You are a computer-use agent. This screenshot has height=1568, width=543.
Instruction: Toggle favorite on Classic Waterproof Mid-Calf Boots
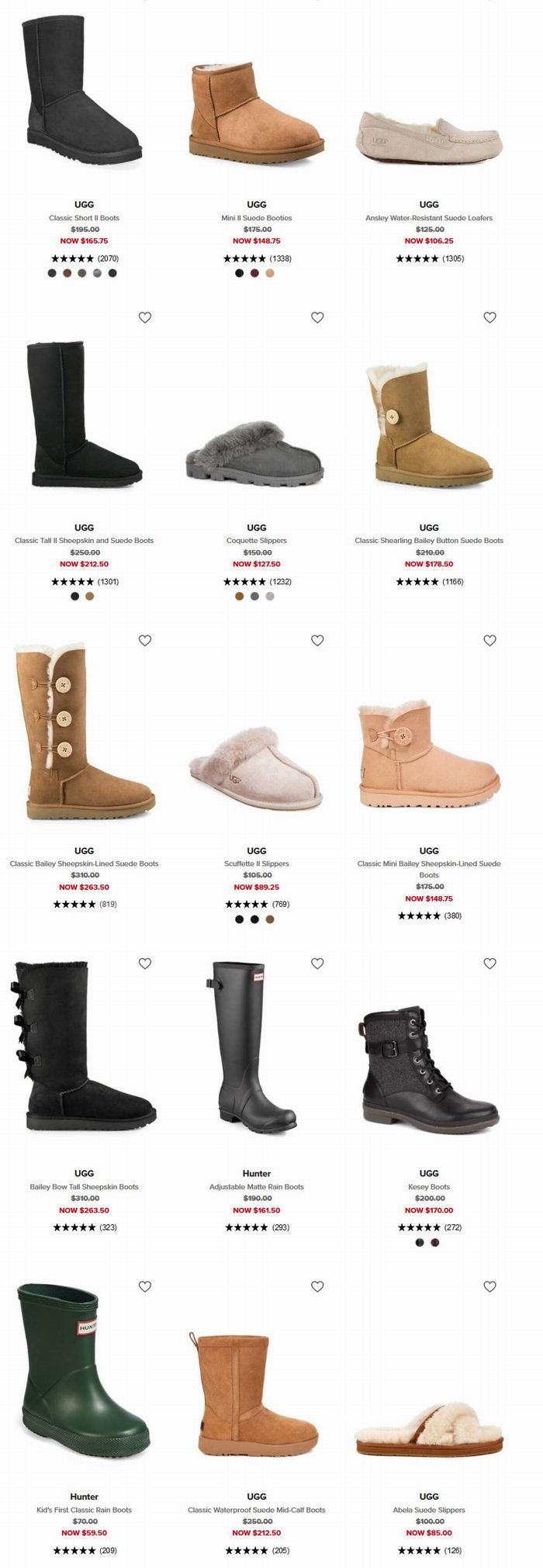[x=317, y=1286]
